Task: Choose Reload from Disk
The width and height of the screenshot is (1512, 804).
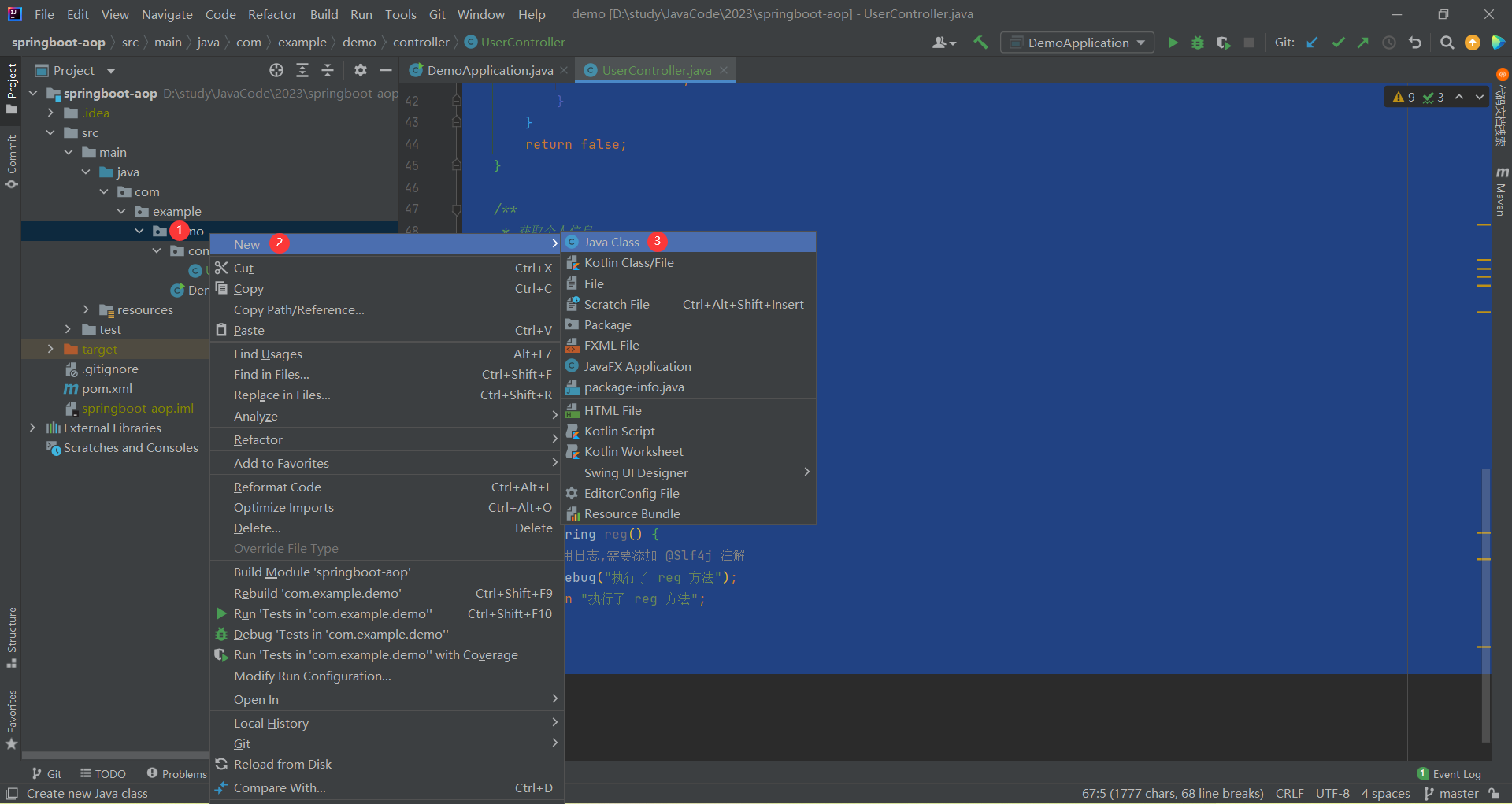Action: 386,764
